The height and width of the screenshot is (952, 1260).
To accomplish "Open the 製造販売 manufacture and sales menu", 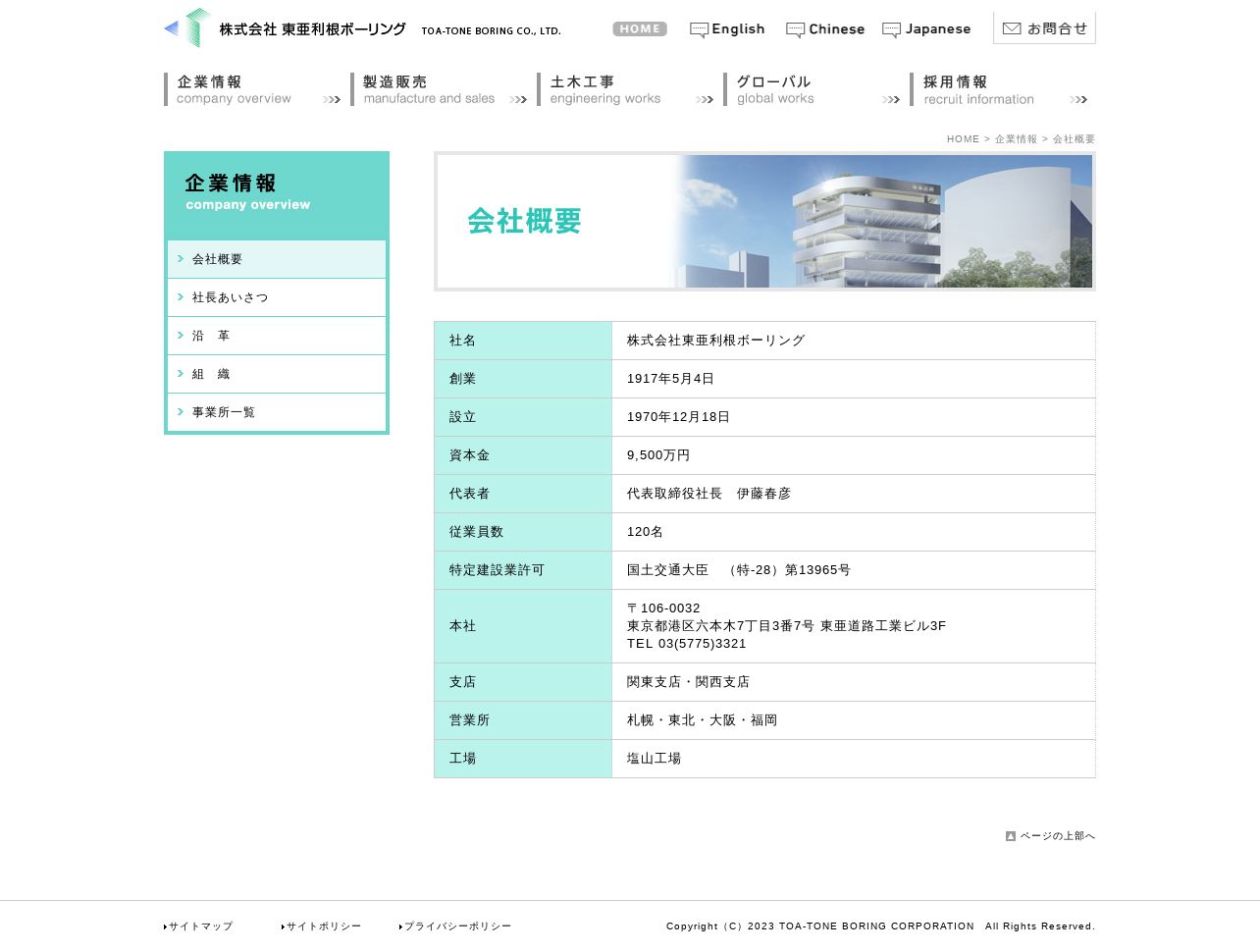I will (439, 89).
